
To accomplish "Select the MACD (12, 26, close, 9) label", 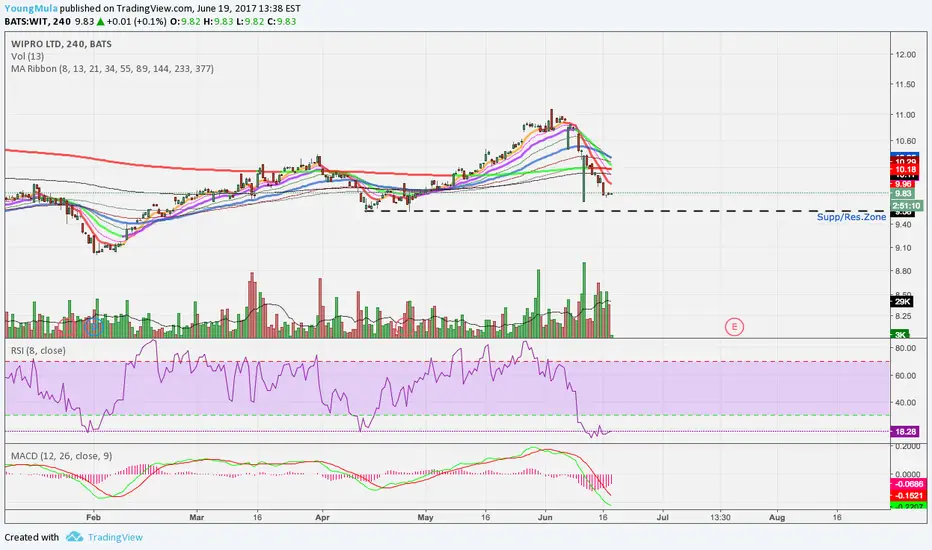I will [62, 456].
